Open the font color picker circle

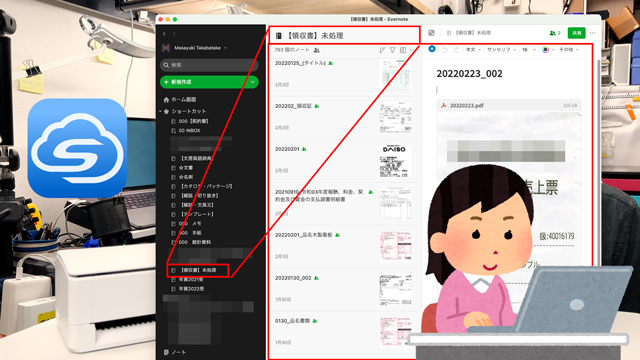point(545,49)
